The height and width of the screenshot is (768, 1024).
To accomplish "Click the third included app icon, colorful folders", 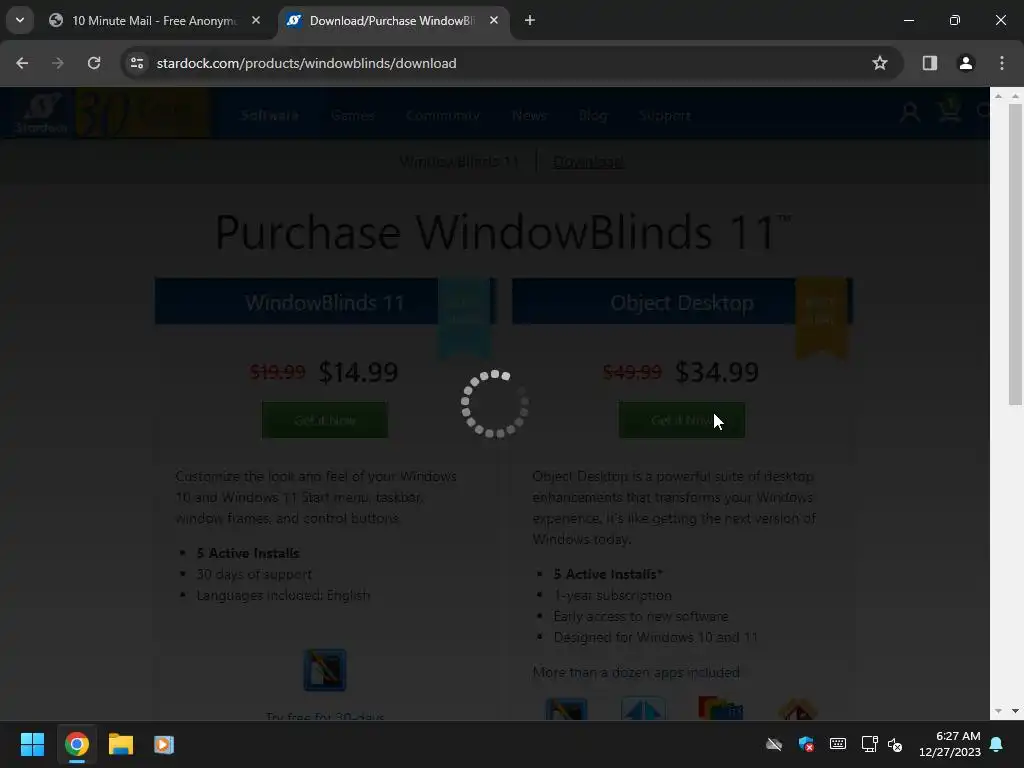I will pyautogui.click(x=720, y=709).
